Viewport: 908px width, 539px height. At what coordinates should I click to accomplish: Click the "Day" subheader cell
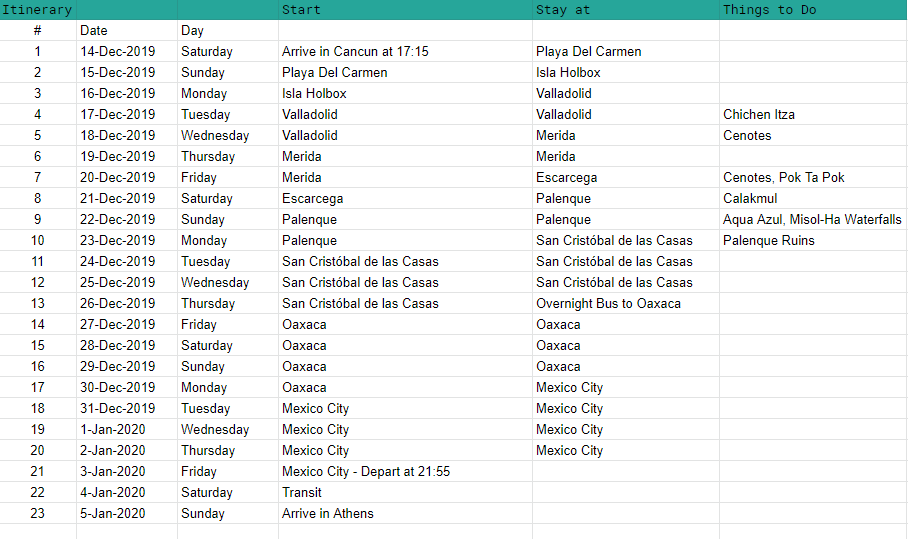tap(193, 31)
